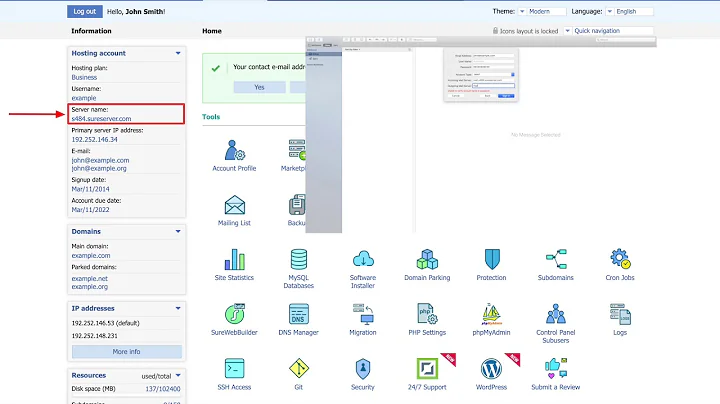Viewport: 720px width, 404px height.
Task: Click the primary IP 192.252.146.34
Action: 94,140
